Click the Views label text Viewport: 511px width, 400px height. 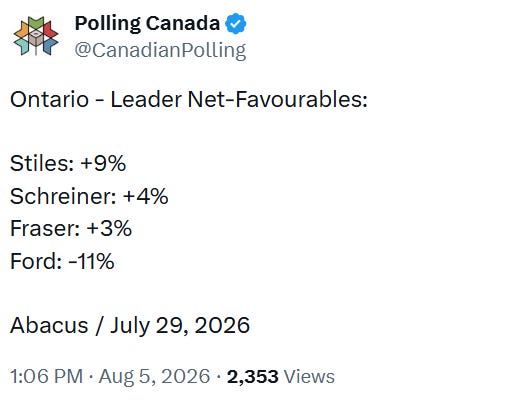(x=309, y=377)
